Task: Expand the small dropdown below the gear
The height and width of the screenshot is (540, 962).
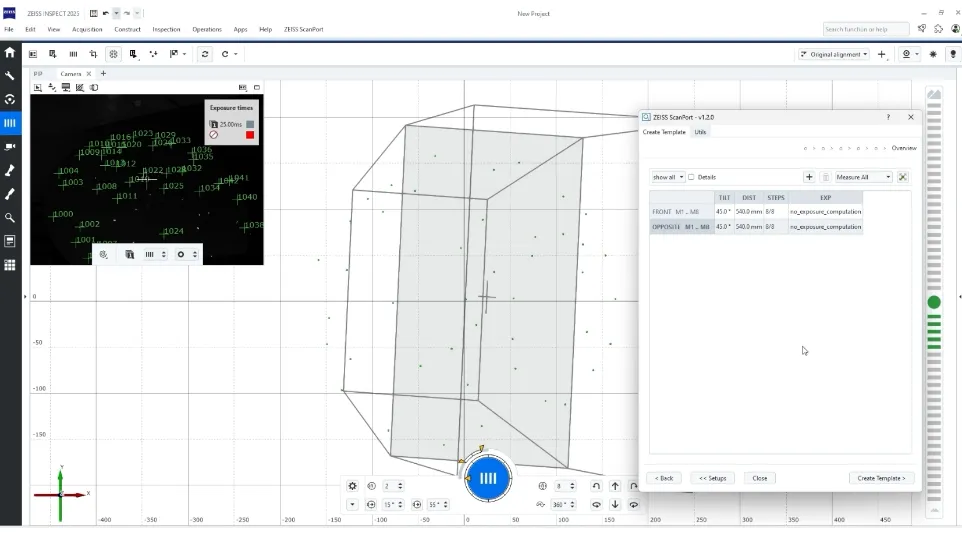Action: [x=352, y=504]
